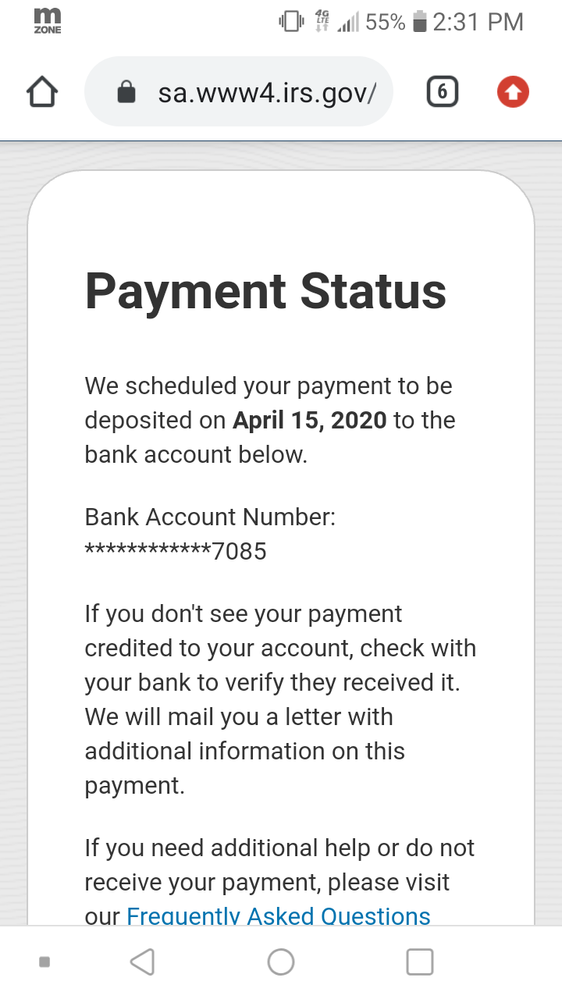Tap the masked account number ending 7085
The image size is (562, 999).
(176, 550)
